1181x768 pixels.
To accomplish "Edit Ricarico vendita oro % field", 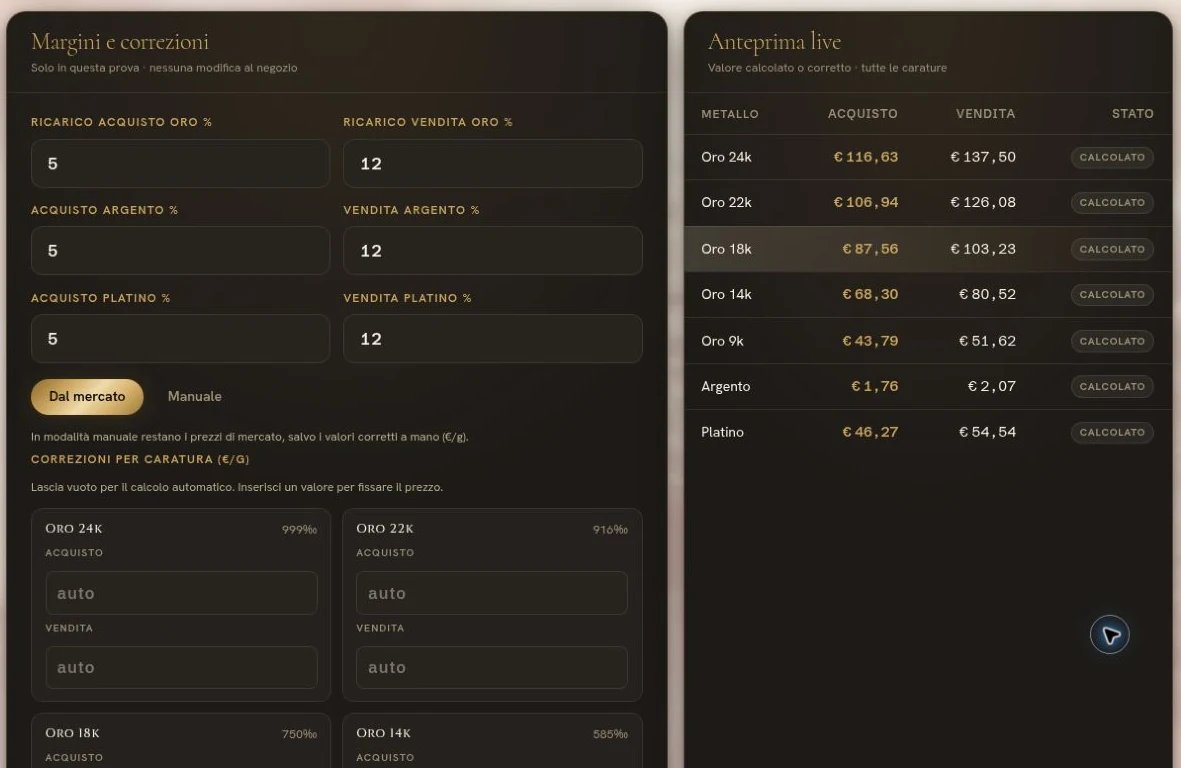I will tap(493, 163).
